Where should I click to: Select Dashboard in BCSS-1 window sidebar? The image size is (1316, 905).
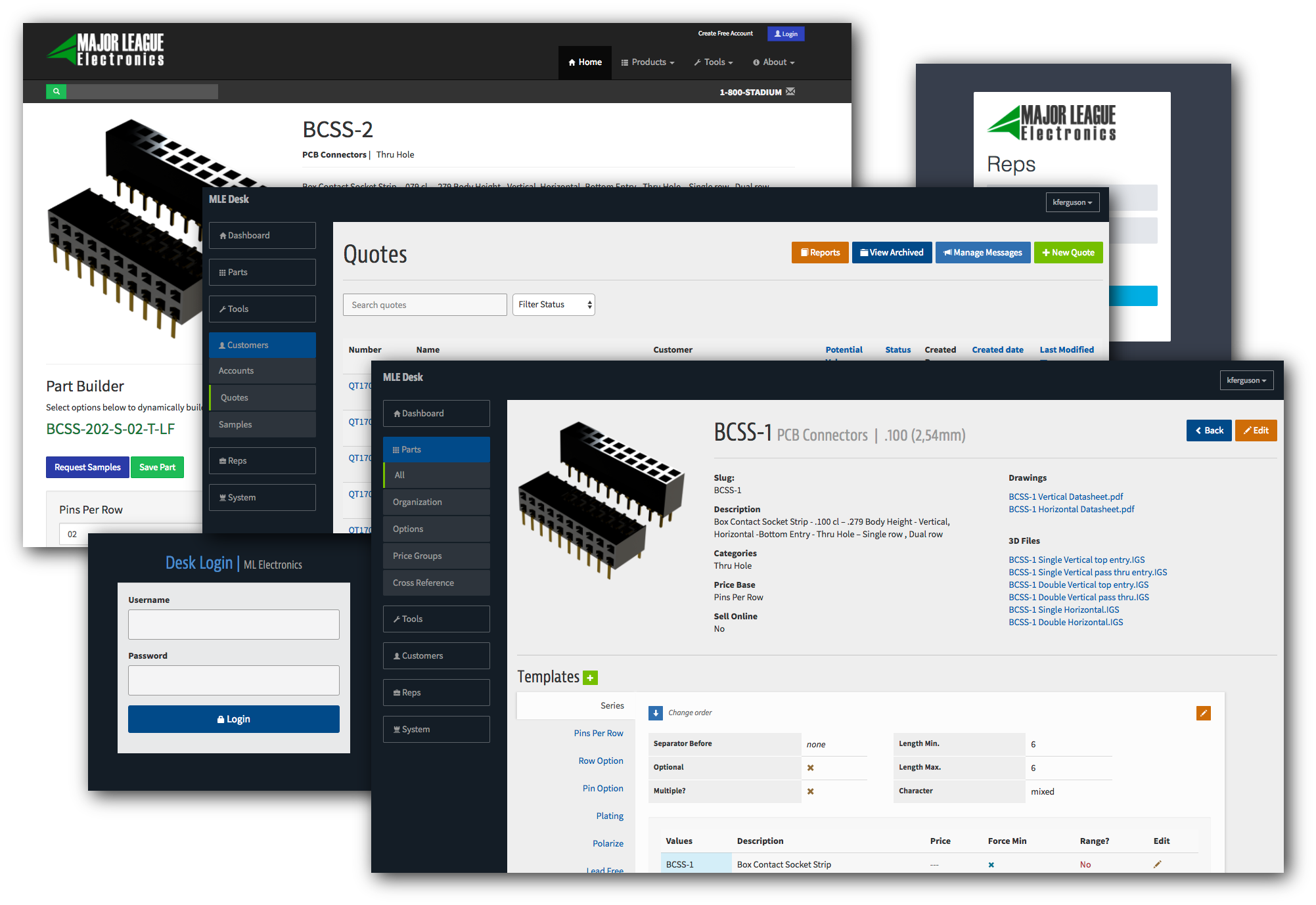pyautogui.click(x=436, y=413)
